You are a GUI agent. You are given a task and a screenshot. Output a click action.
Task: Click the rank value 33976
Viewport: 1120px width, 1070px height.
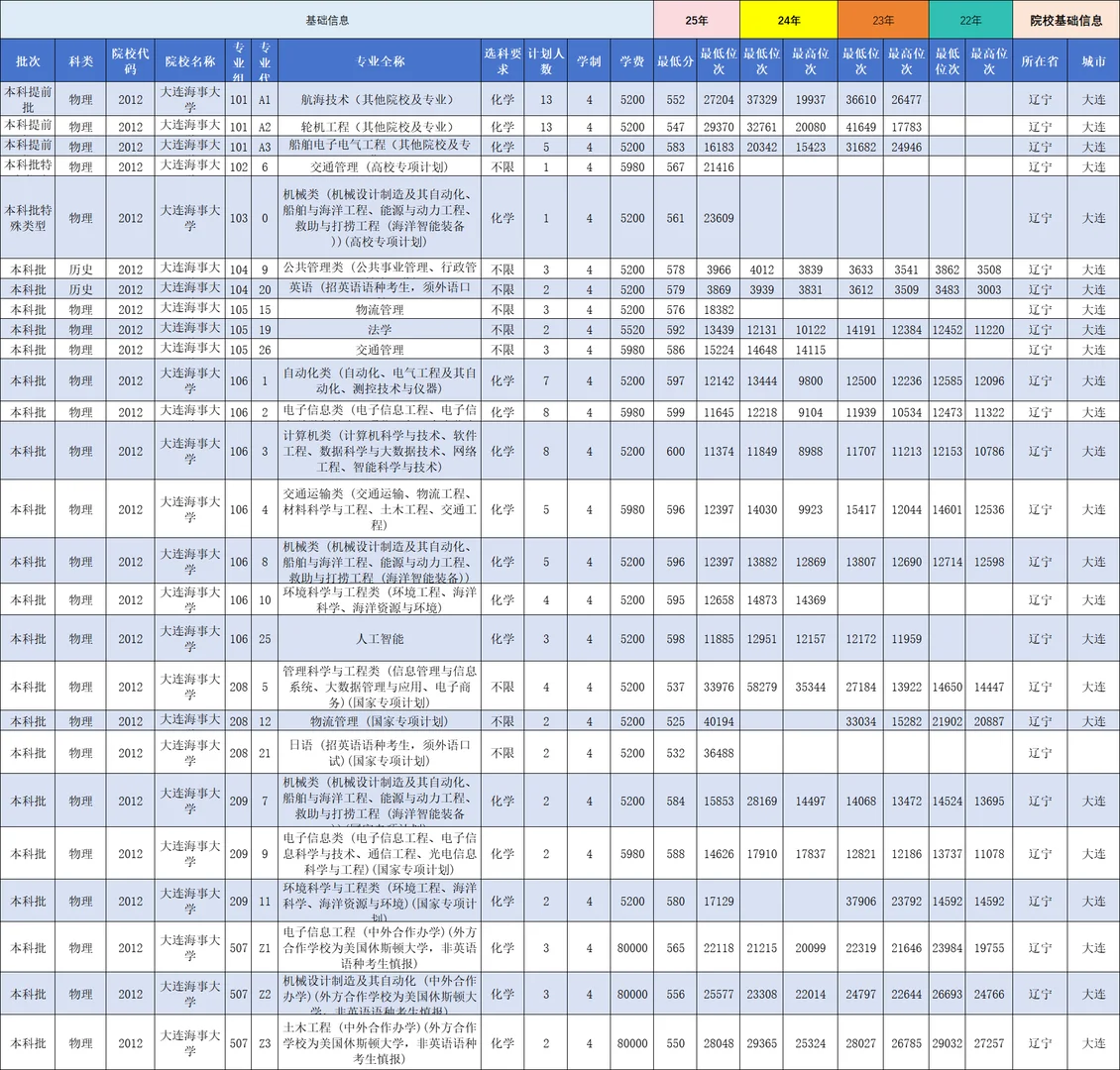(719, 687)
